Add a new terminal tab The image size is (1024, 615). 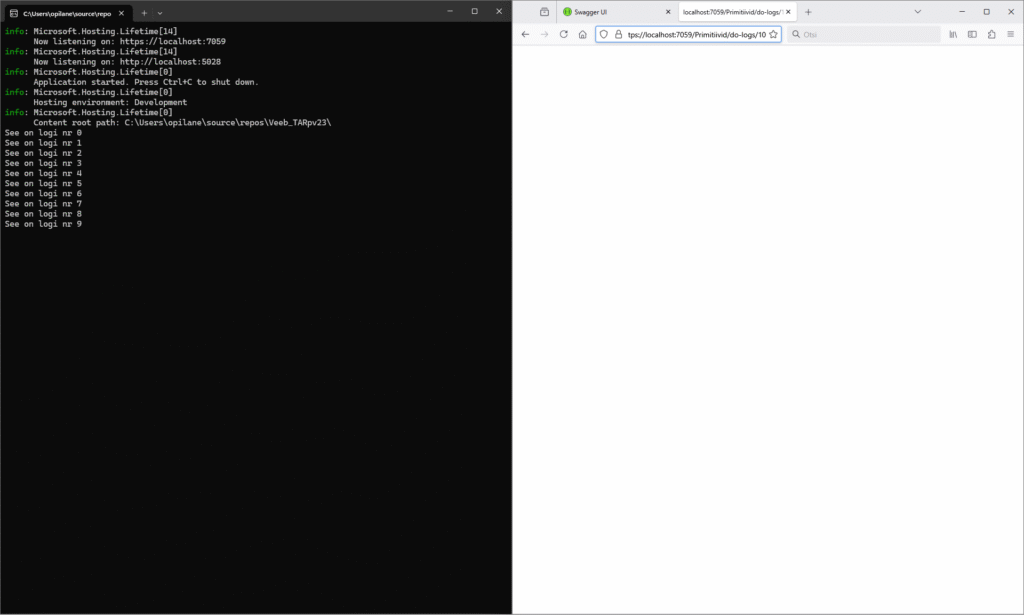144,13
